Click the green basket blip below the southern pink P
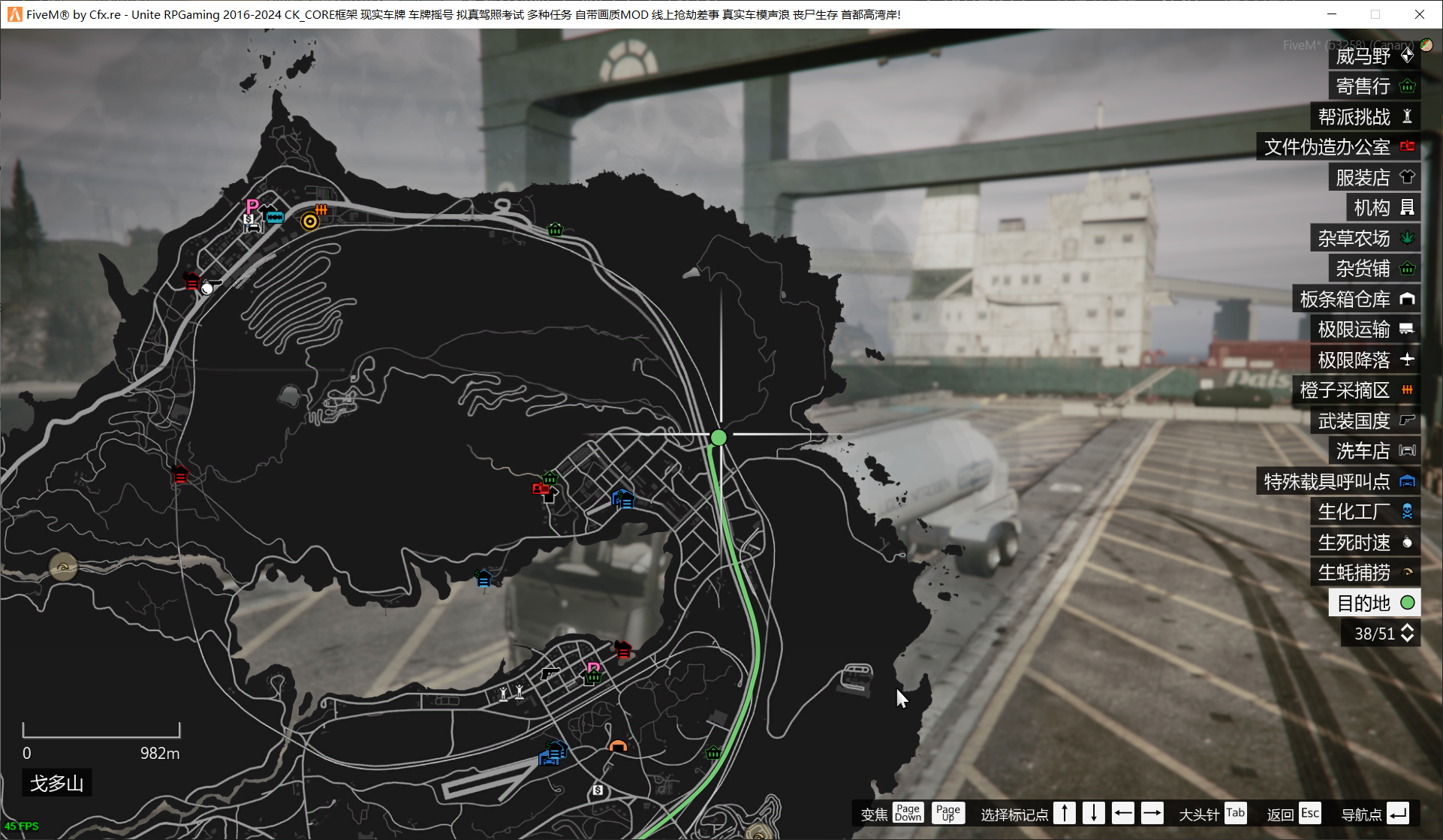 point(593,678)
